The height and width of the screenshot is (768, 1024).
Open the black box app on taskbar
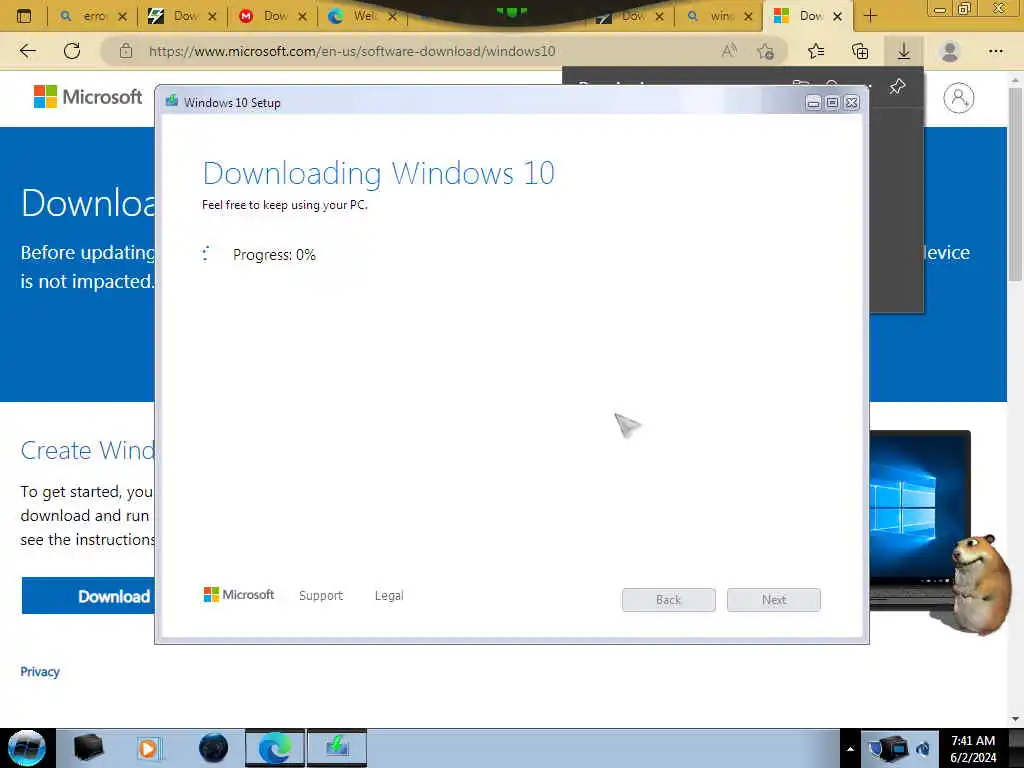point(88,748)
